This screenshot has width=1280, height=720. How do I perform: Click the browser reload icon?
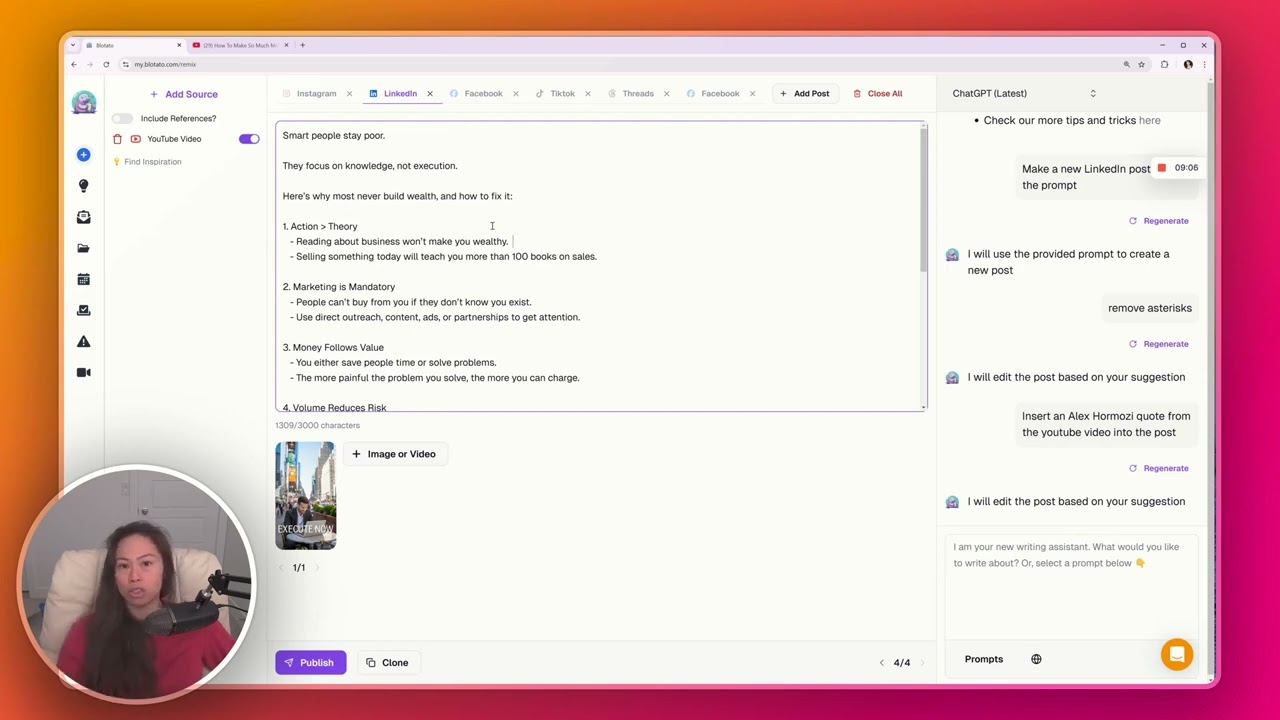(106, 64)
